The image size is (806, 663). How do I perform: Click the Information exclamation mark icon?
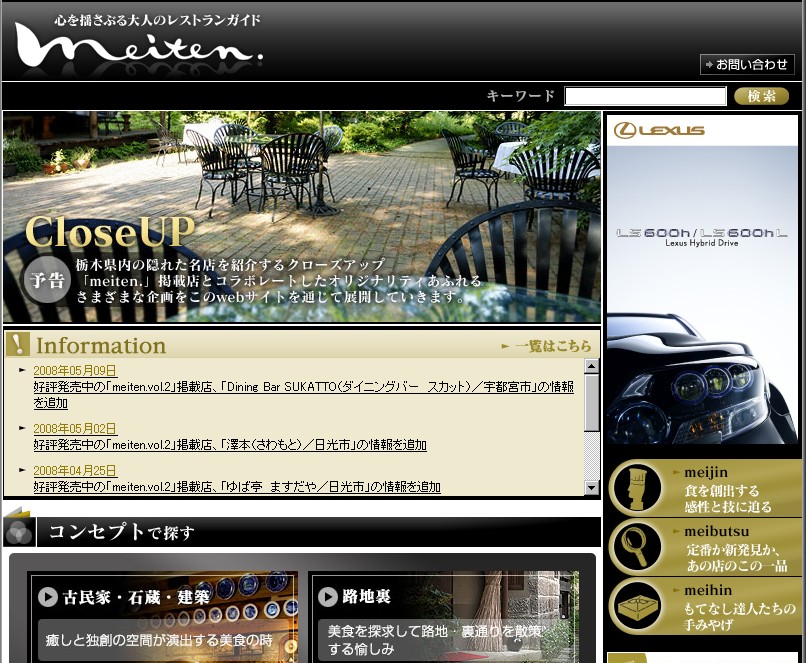pos(18,344)
